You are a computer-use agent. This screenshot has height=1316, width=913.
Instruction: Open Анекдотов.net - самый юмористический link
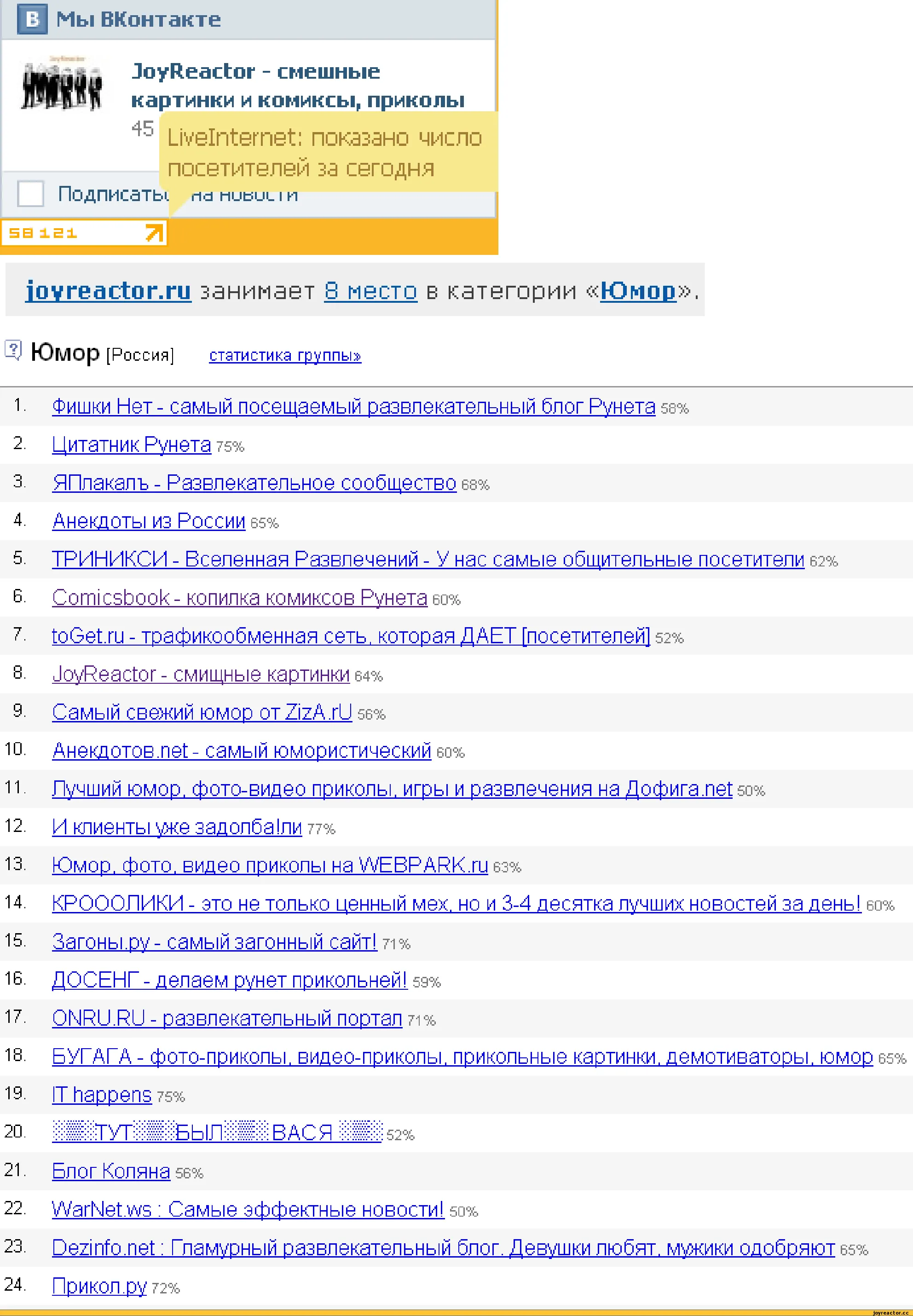click(242, 750)
